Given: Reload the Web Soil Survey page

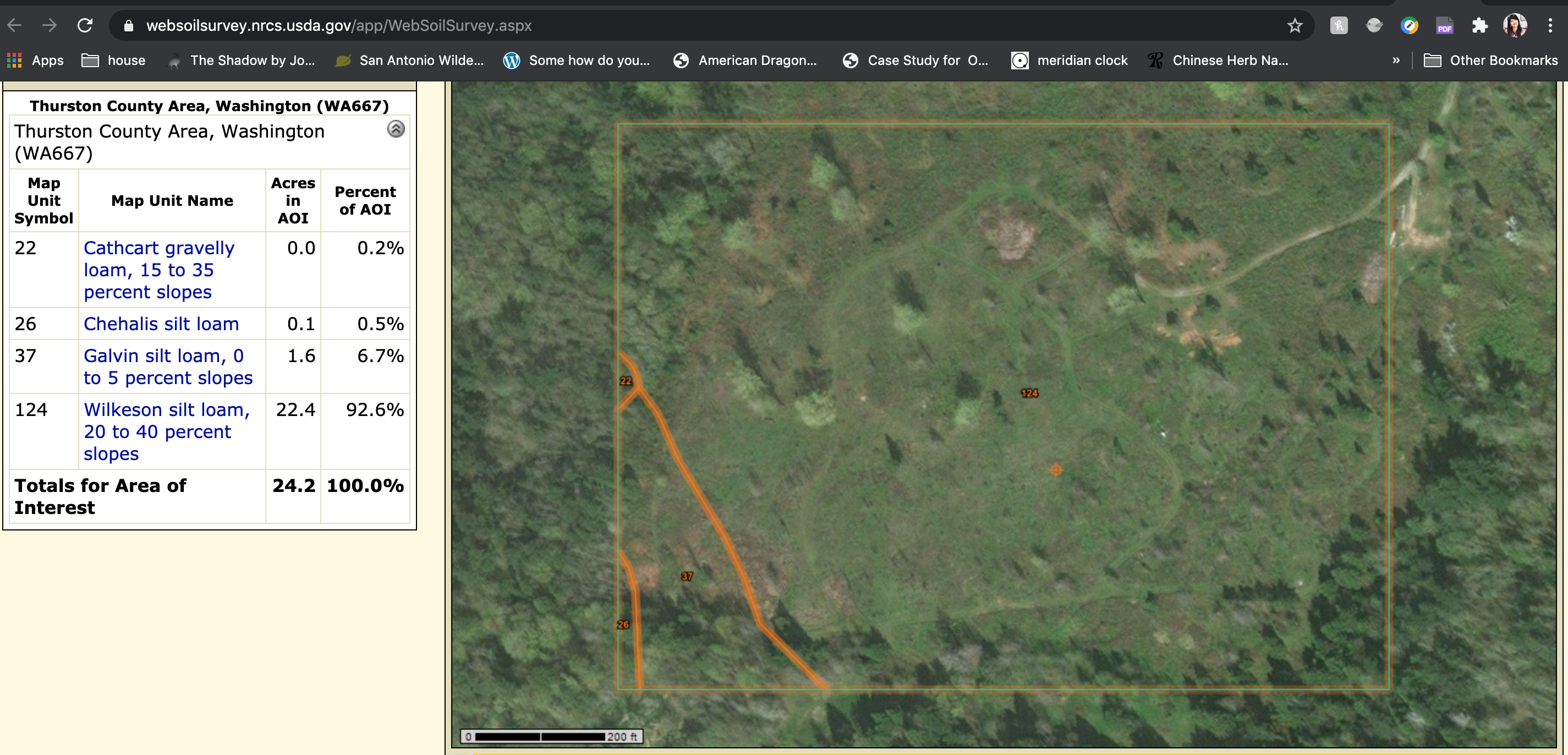Looking at the screenshot, I should click(85, 25).
